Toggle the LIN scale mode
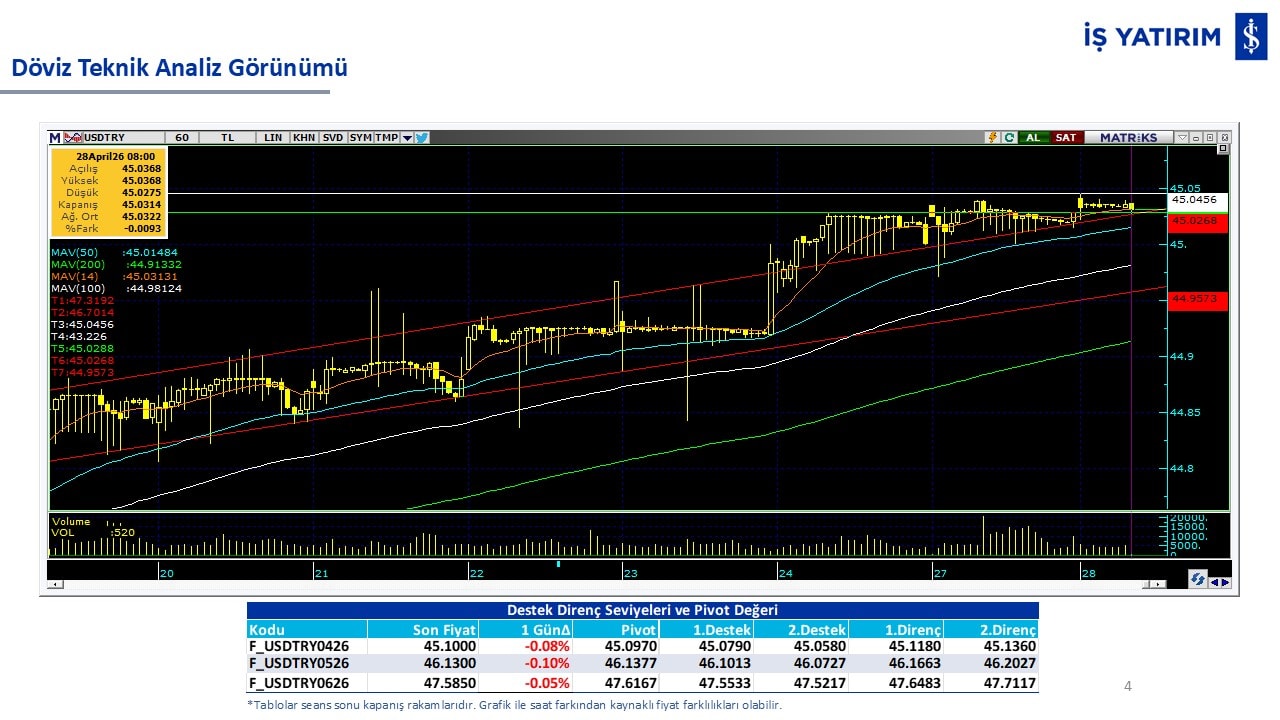 point(272,138)
